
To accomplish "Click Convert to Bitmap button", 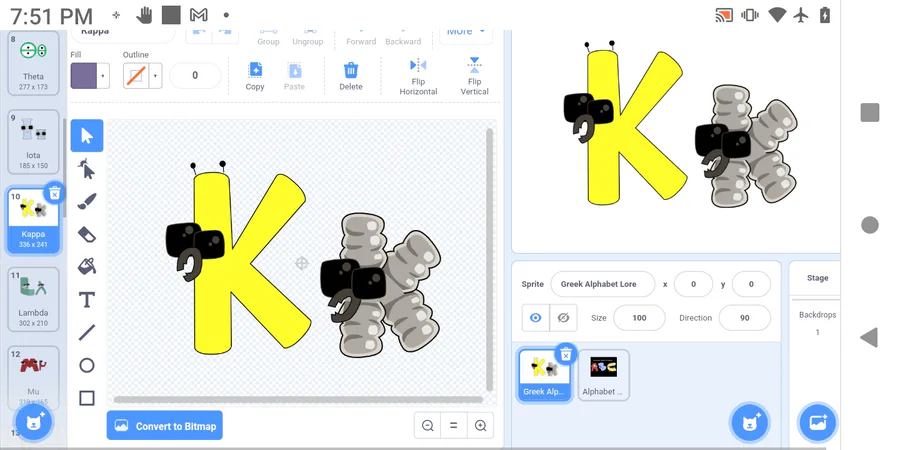I will click(x=165, y=425).
